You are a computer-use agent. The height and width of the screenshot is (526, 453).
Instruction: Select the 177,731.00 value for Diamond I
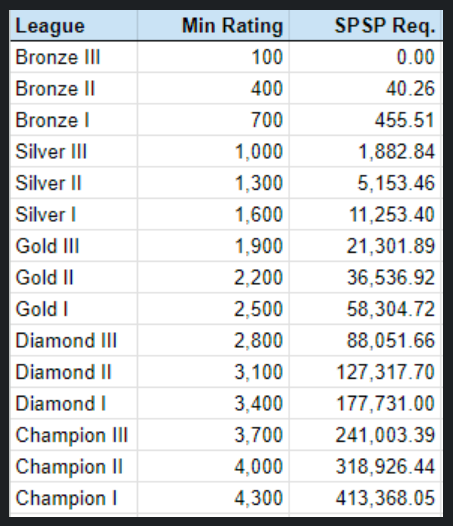pyautogui.click(x=365, y=404)
